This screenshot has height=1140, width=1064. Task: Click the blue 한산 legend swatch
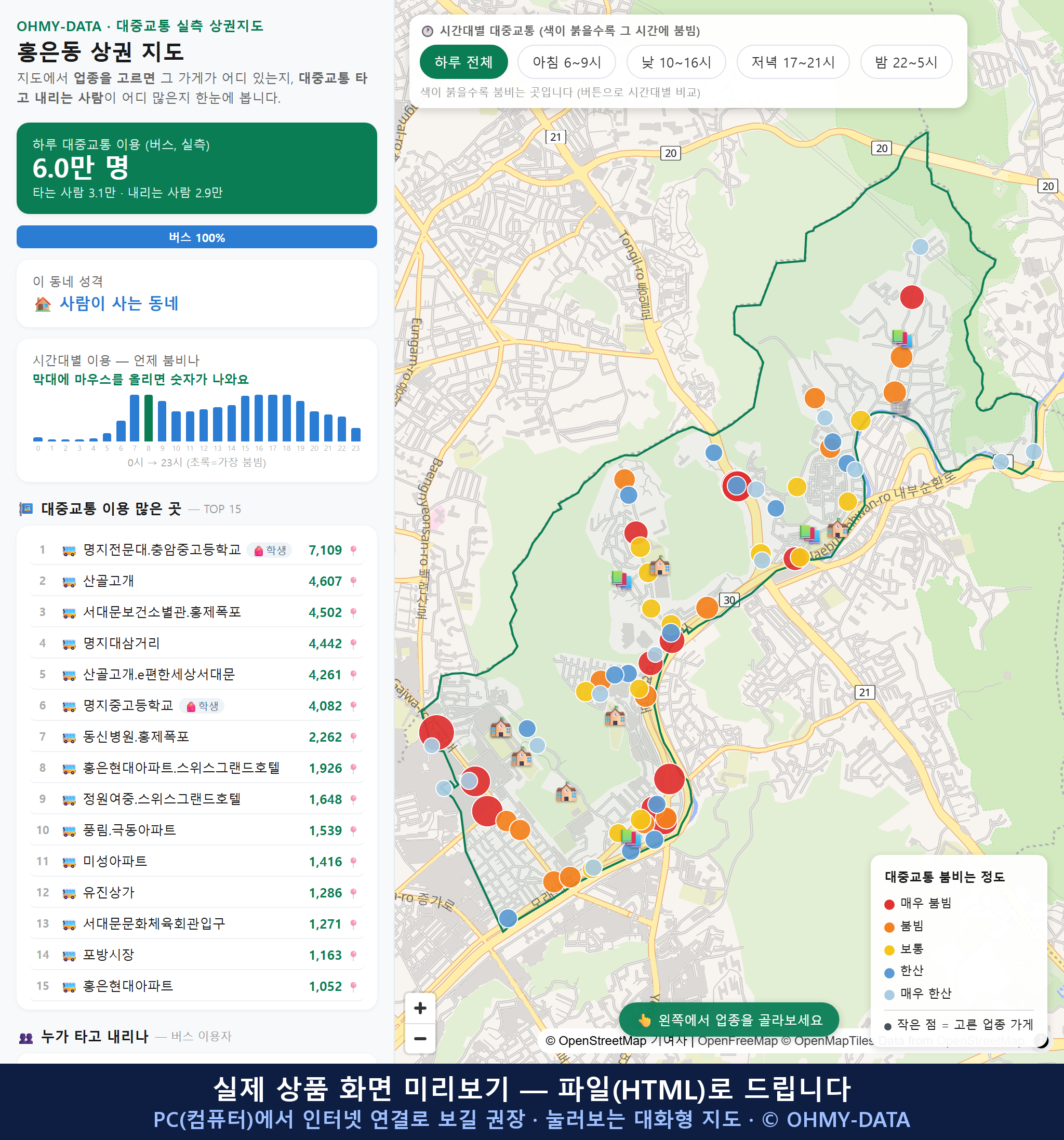click(x=889, y=973)
